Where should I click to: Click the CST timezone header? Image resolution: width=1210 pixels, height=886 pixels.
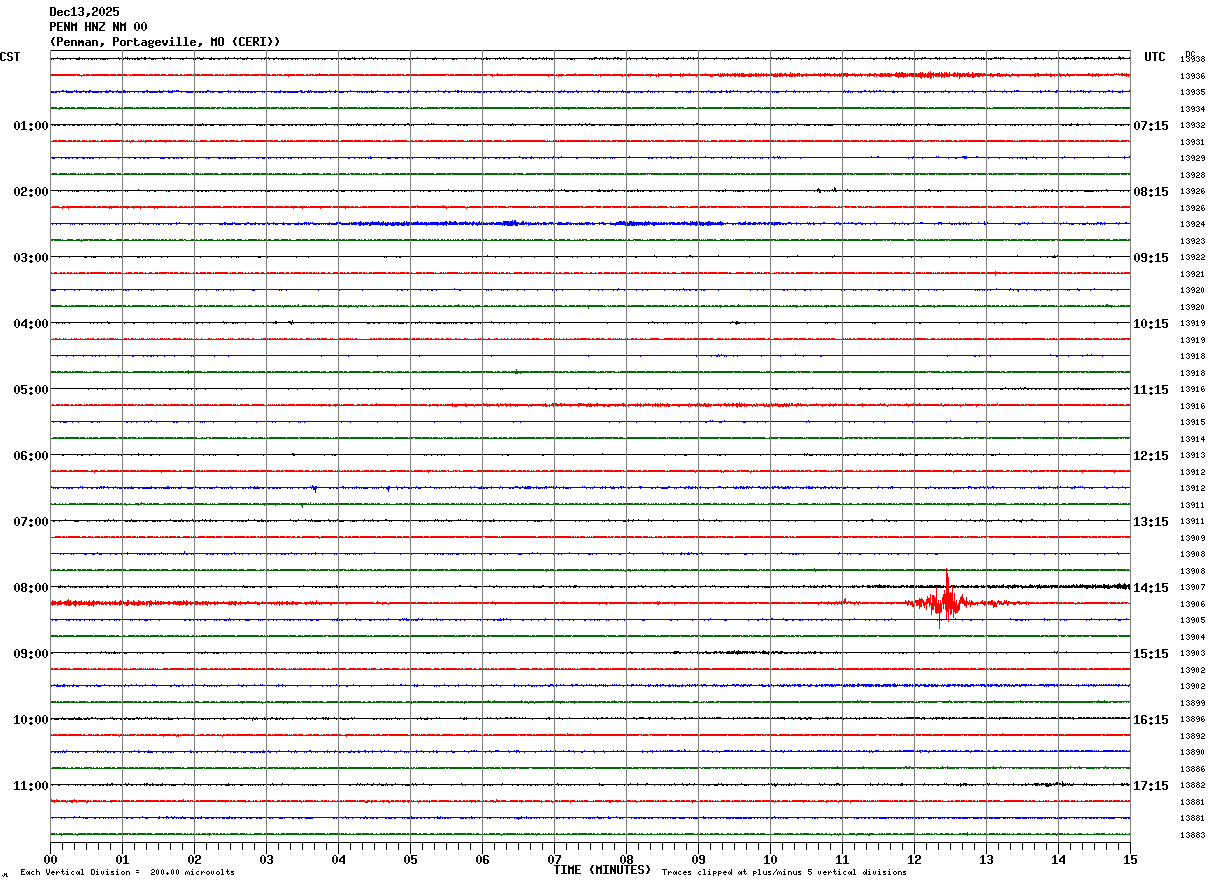(10, 57)
